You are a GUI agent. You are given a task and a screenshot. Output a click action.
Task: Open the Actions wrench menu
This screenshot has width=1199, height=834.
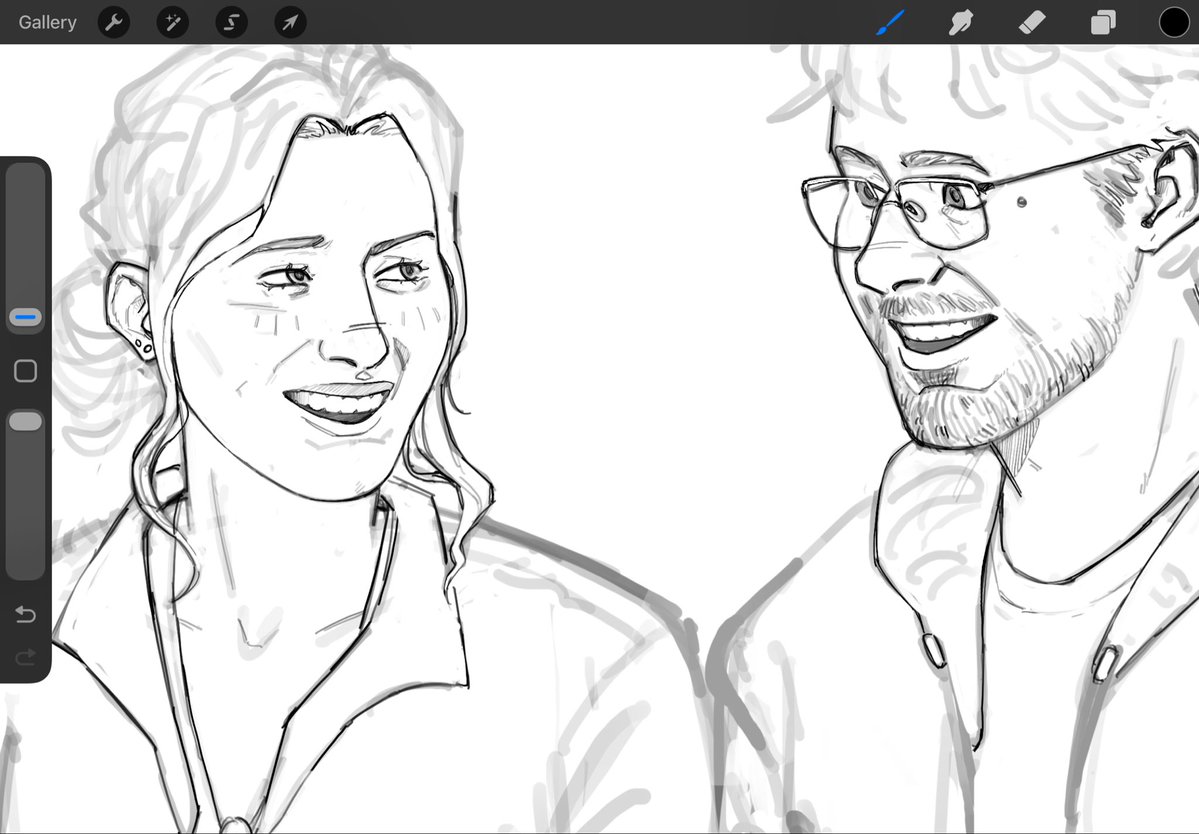pos(114,22)
